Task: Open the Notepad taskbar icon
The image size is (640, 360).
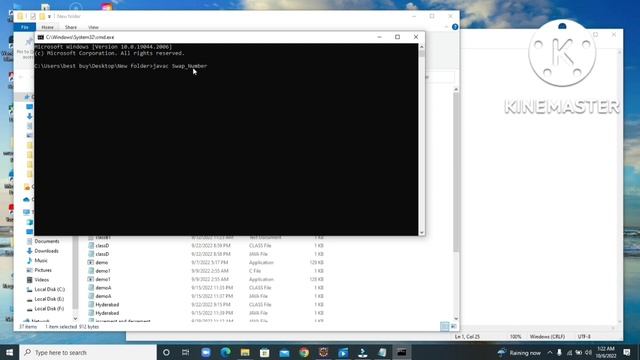Action: [382, 352]
